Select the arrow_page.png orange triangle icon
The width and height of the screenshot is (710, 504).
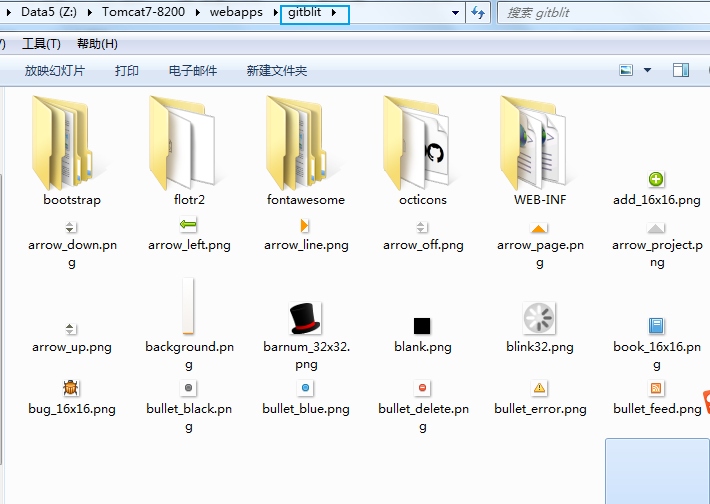click(x=538, y=228)
